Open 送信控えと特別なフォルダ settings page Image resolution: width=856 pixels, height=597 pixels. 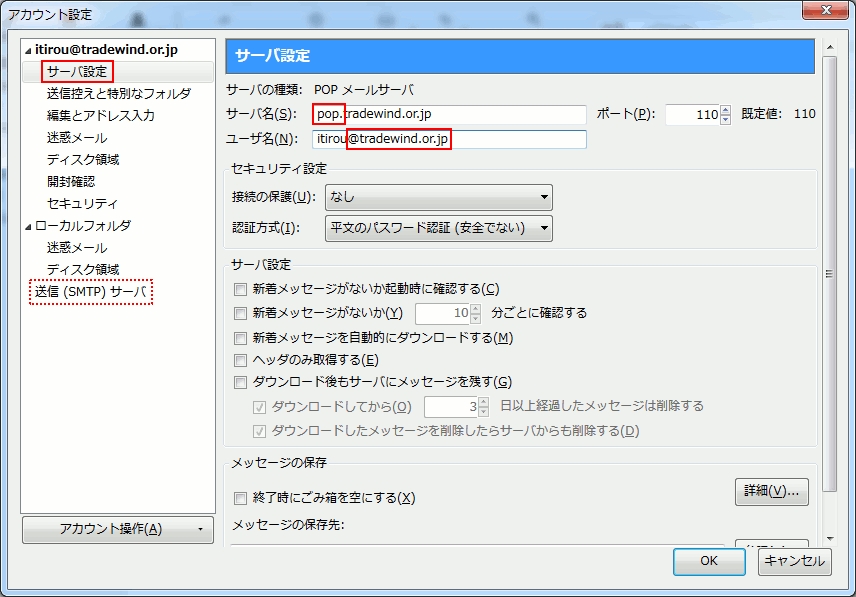pos(118,94)
